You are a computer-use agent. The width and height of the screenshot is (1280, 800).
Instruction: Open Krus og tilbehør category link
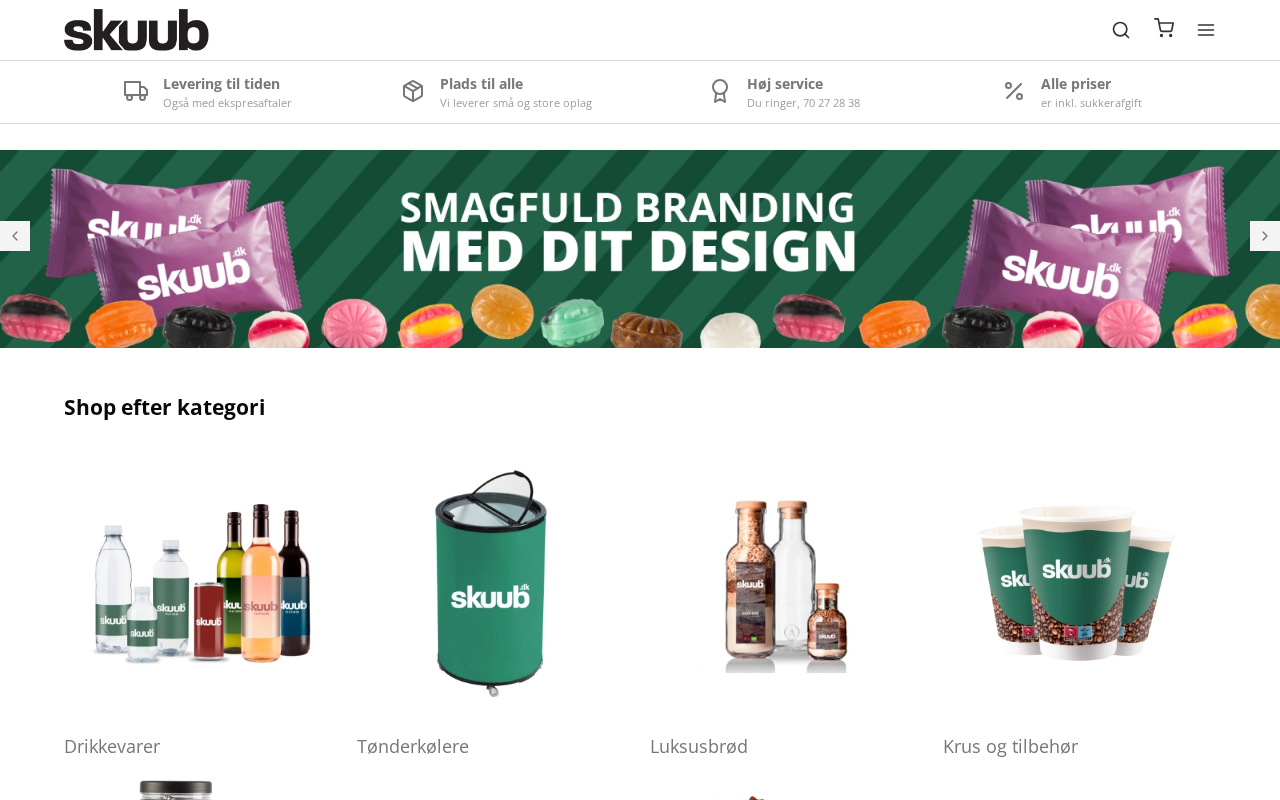coord(1010,746)
